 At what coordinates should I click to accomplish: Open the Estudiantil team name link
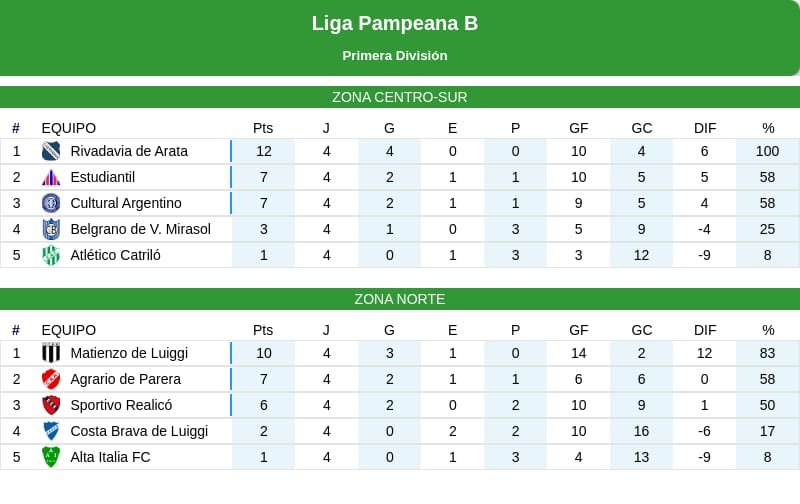(102, 177)
